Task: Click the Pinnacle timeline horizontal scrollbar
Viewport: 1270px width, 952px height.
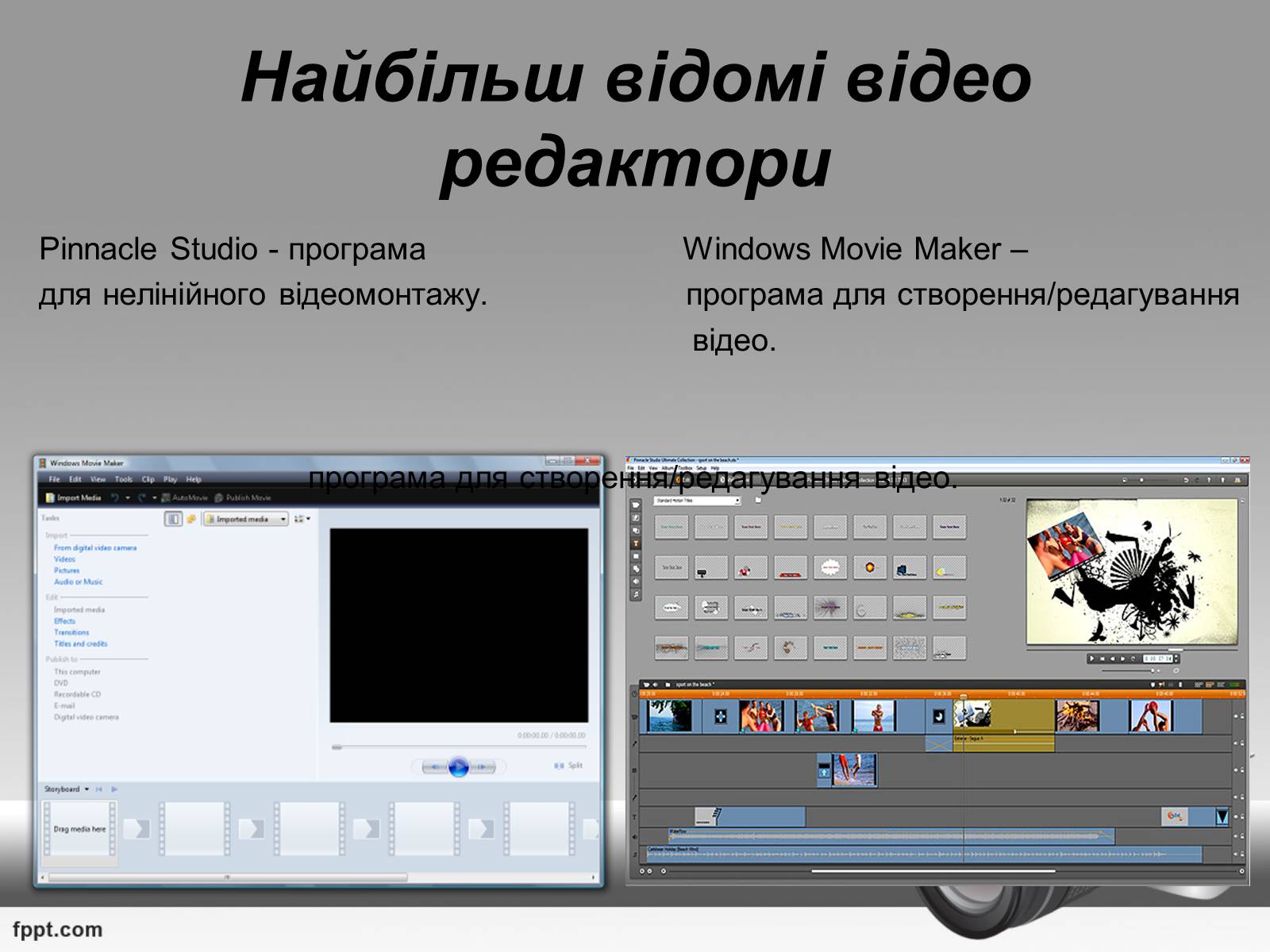Action: tap(933, 870)
